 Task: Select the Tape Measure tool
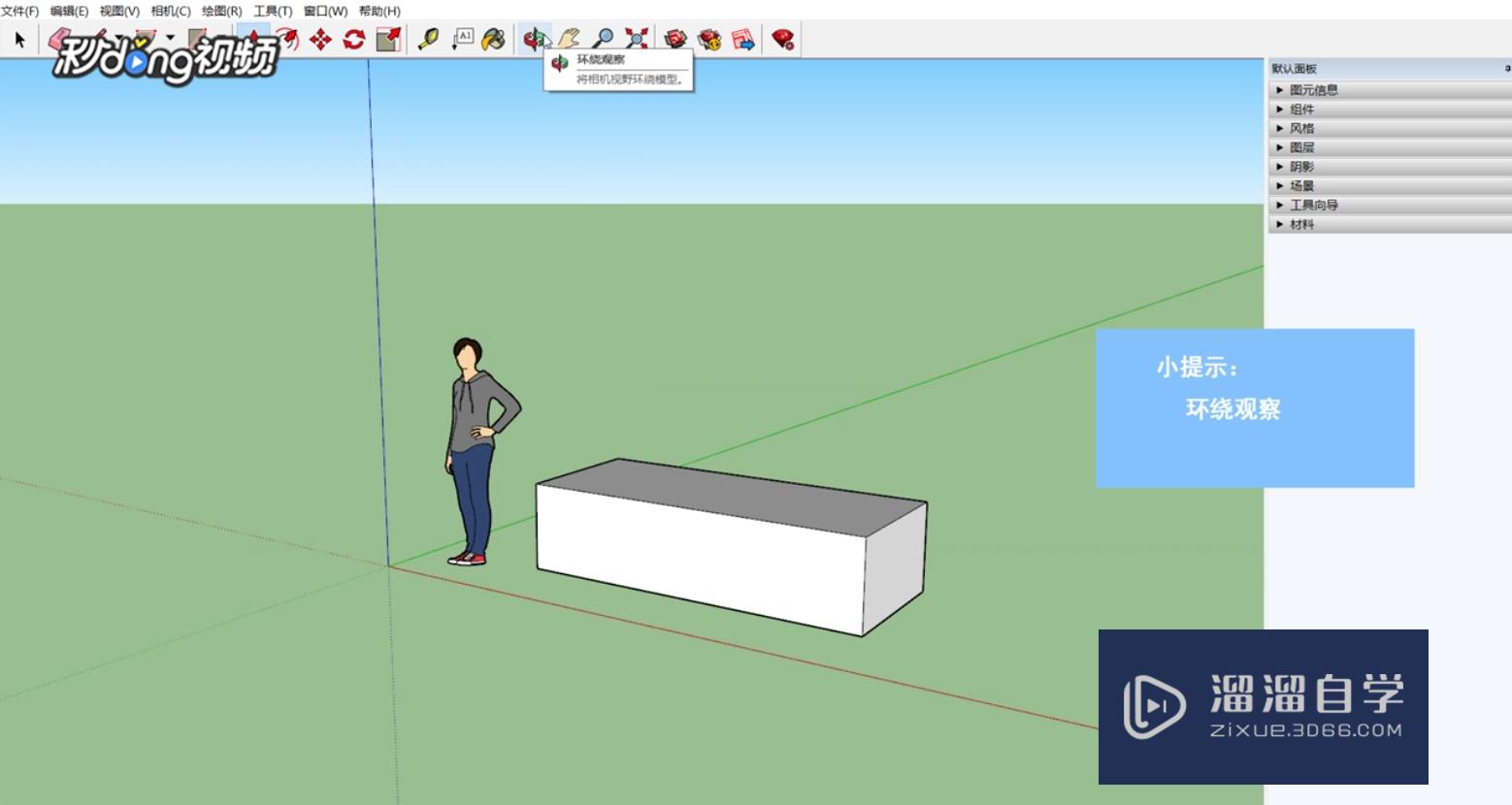(x=428, y=40)
